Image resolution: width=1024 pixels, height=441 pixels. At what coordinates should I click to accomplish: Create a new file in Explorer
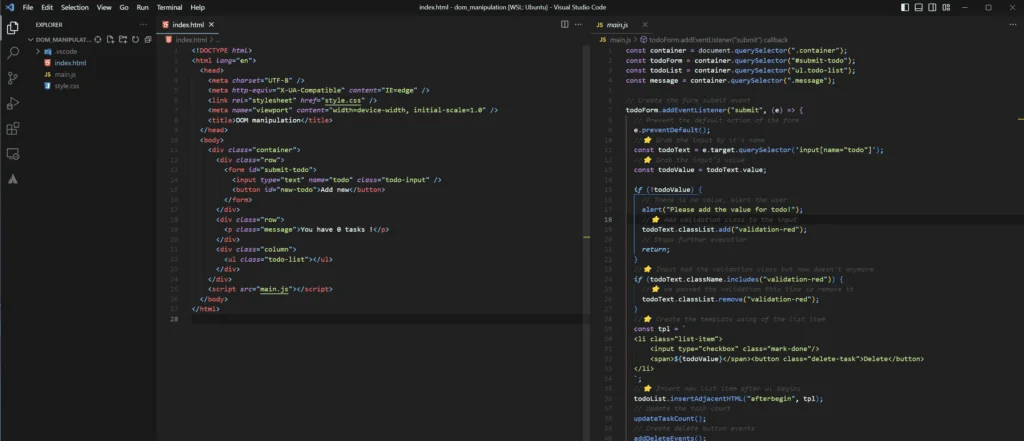[110, 39]
